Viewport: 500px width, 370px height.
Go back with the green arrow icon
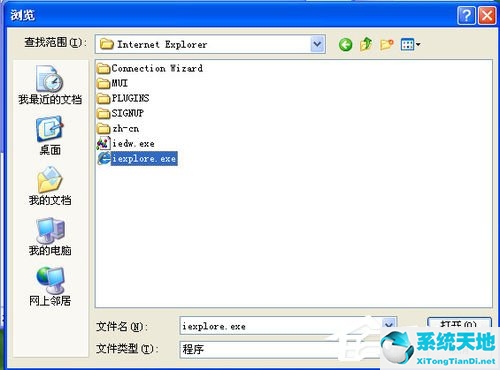pos(345,44)
